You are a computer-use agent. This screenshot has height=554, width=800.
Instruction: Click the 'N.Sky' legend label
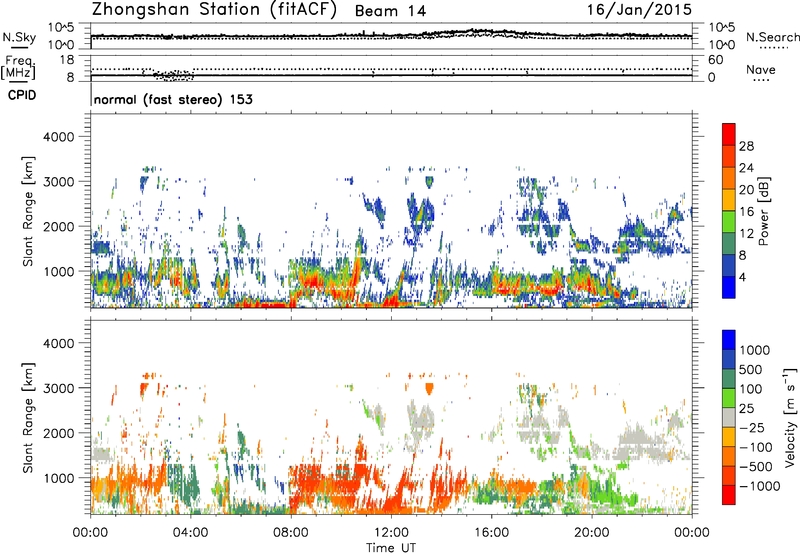point(19,37)
